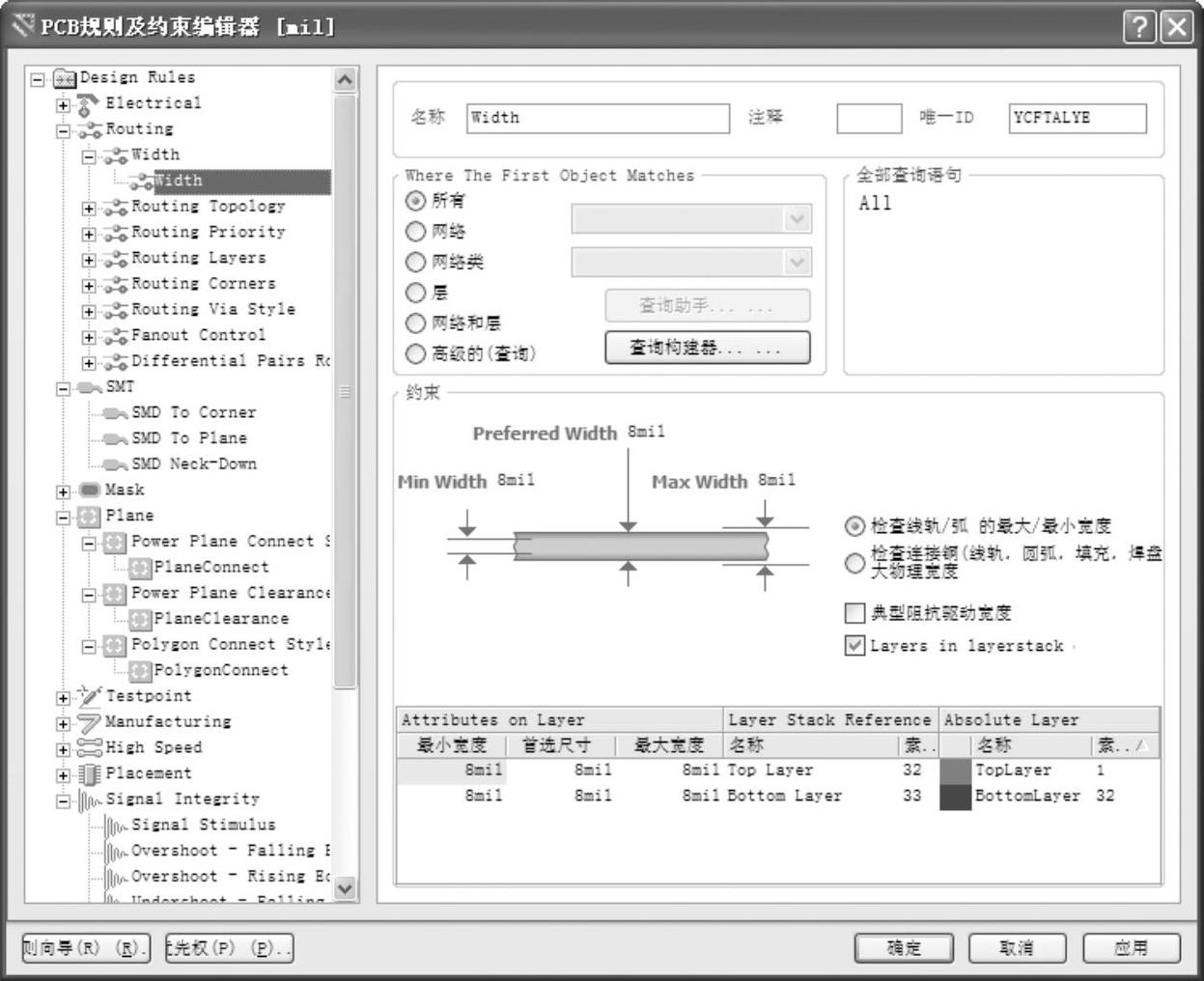Click the 确定 (OK) button
The width and height of the screenshot is (1204, 981).
pyautogui.click(x=904, y=948)
